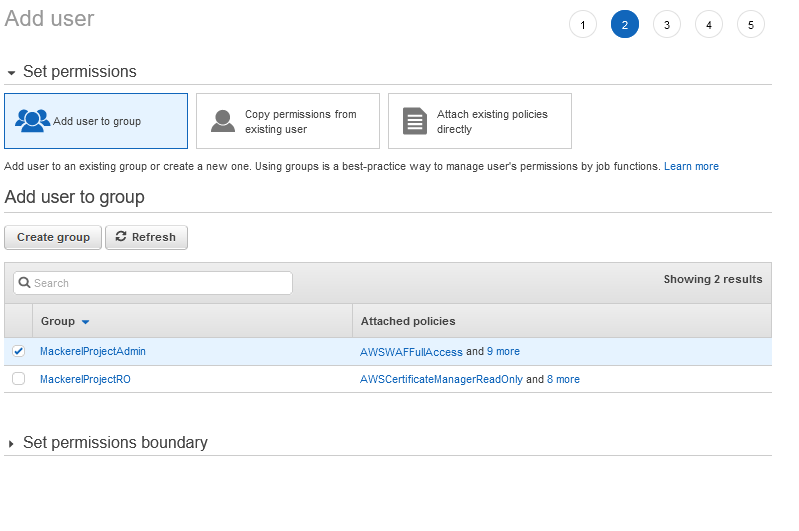Click the single user silhouette icon
The height and width of the screenshot is (531, 799).
[223, 121]
